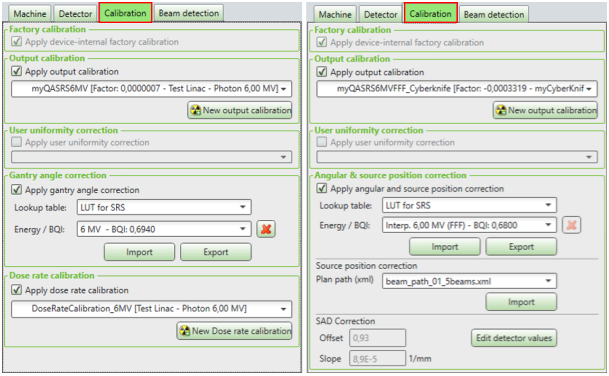Toggle factory calibration checkbox in right panel
Screen dimensions: 609x376
tap(322, 42)
